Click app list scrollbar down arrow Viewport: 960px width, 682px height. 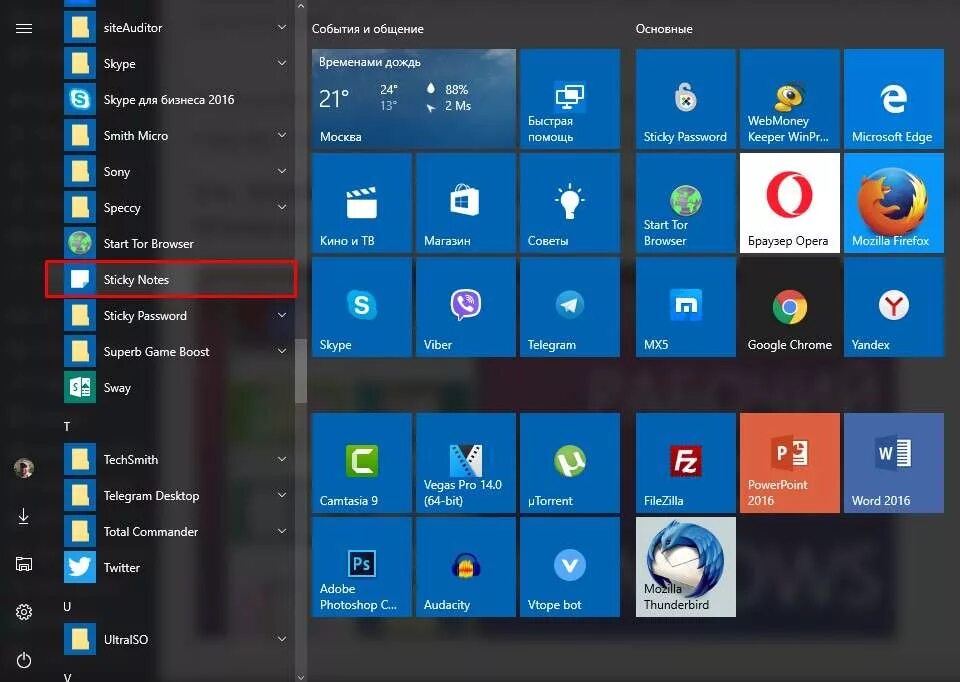click(301, 676)
